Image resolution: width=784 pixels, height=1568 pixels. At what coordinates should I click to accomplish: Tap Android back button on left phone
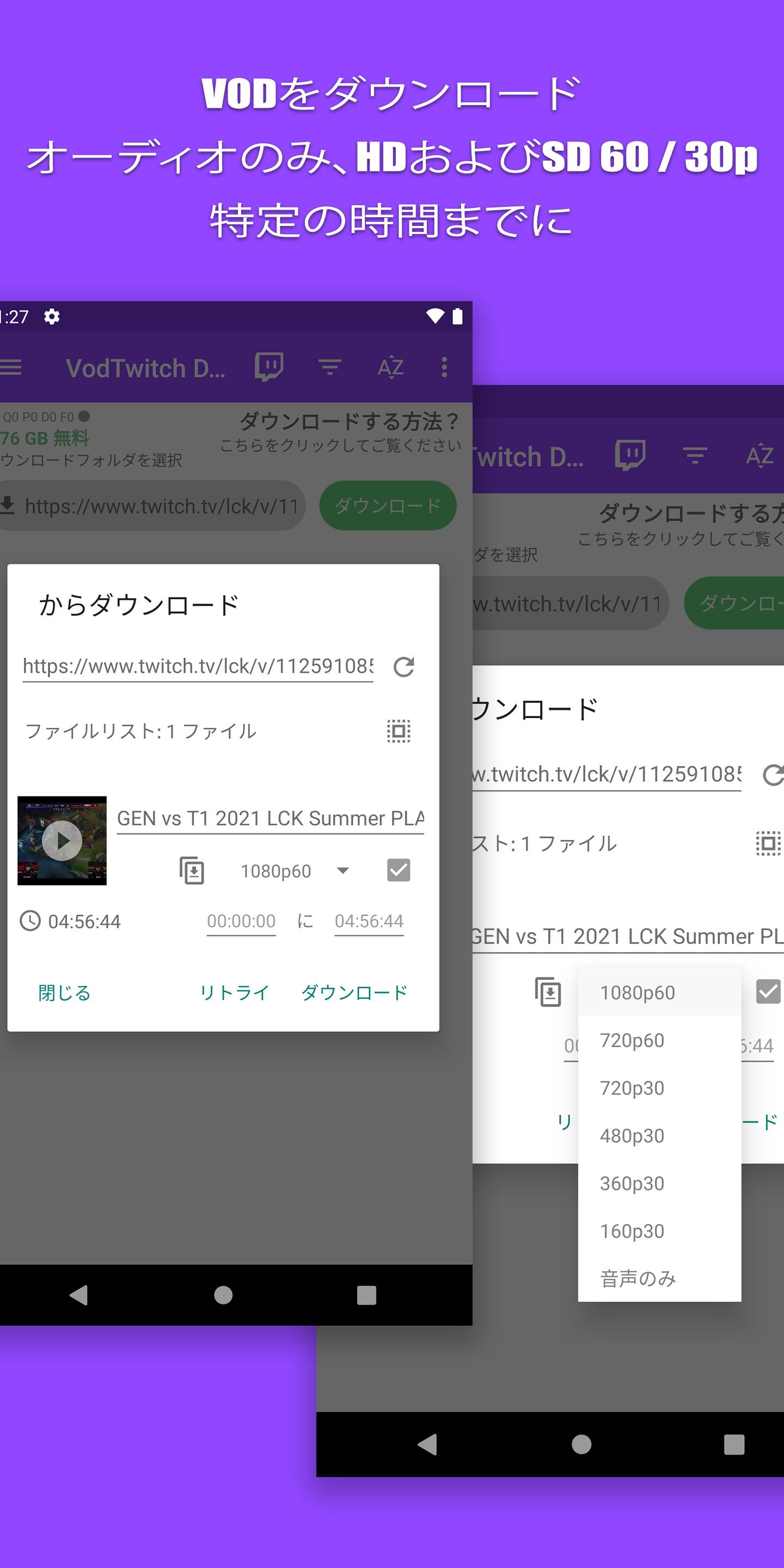(78, 1295)
